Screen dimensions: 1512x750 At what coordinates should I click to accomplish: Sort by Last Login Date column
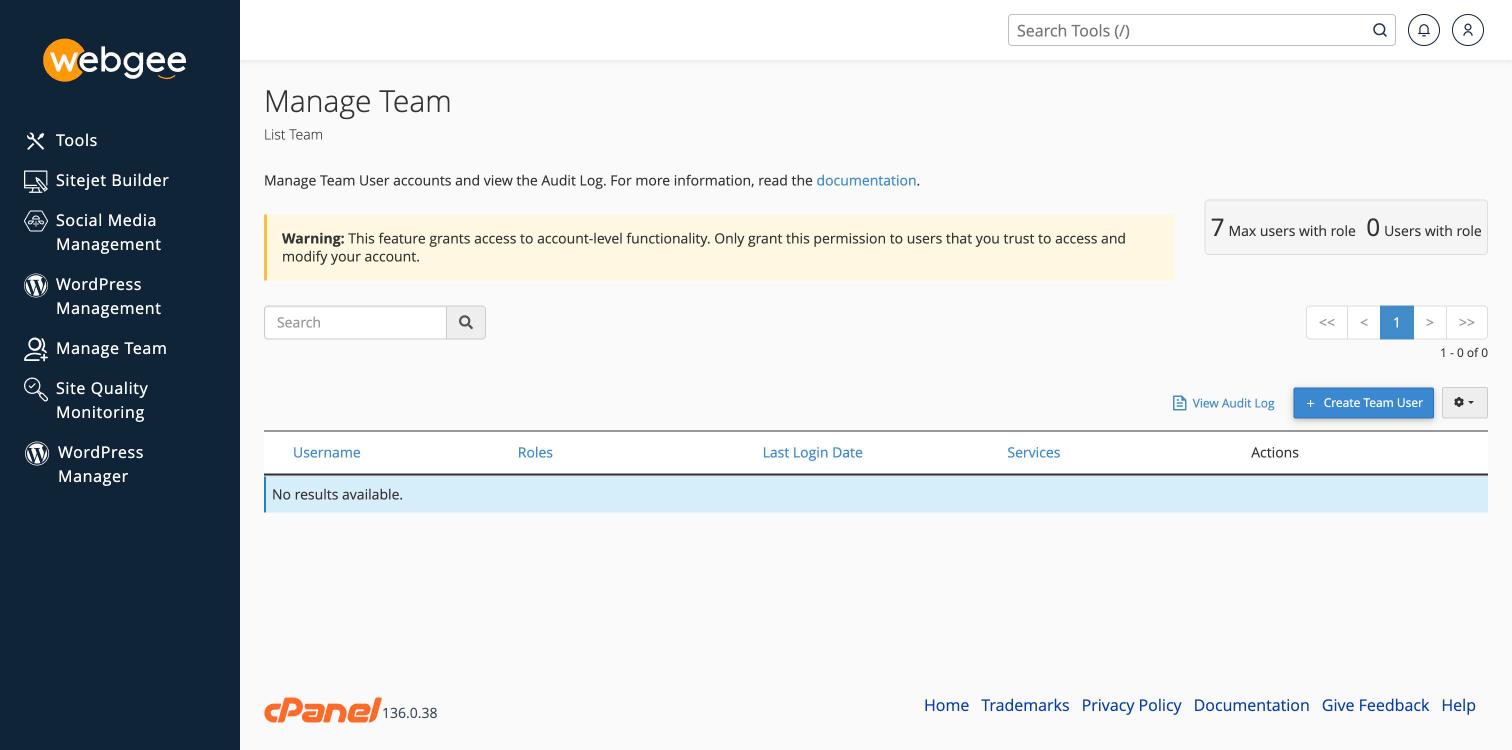click(x=812, y=452)
